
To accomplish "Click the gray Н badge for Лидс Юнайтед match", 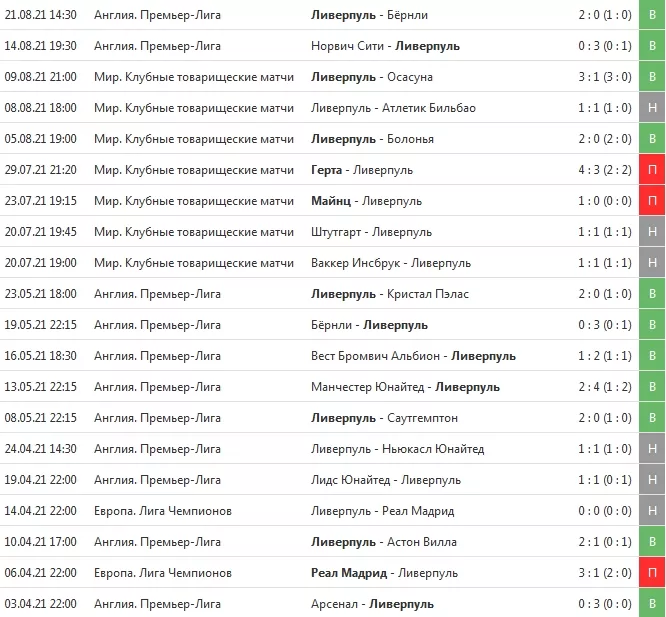I will click(x=652, y=480).
